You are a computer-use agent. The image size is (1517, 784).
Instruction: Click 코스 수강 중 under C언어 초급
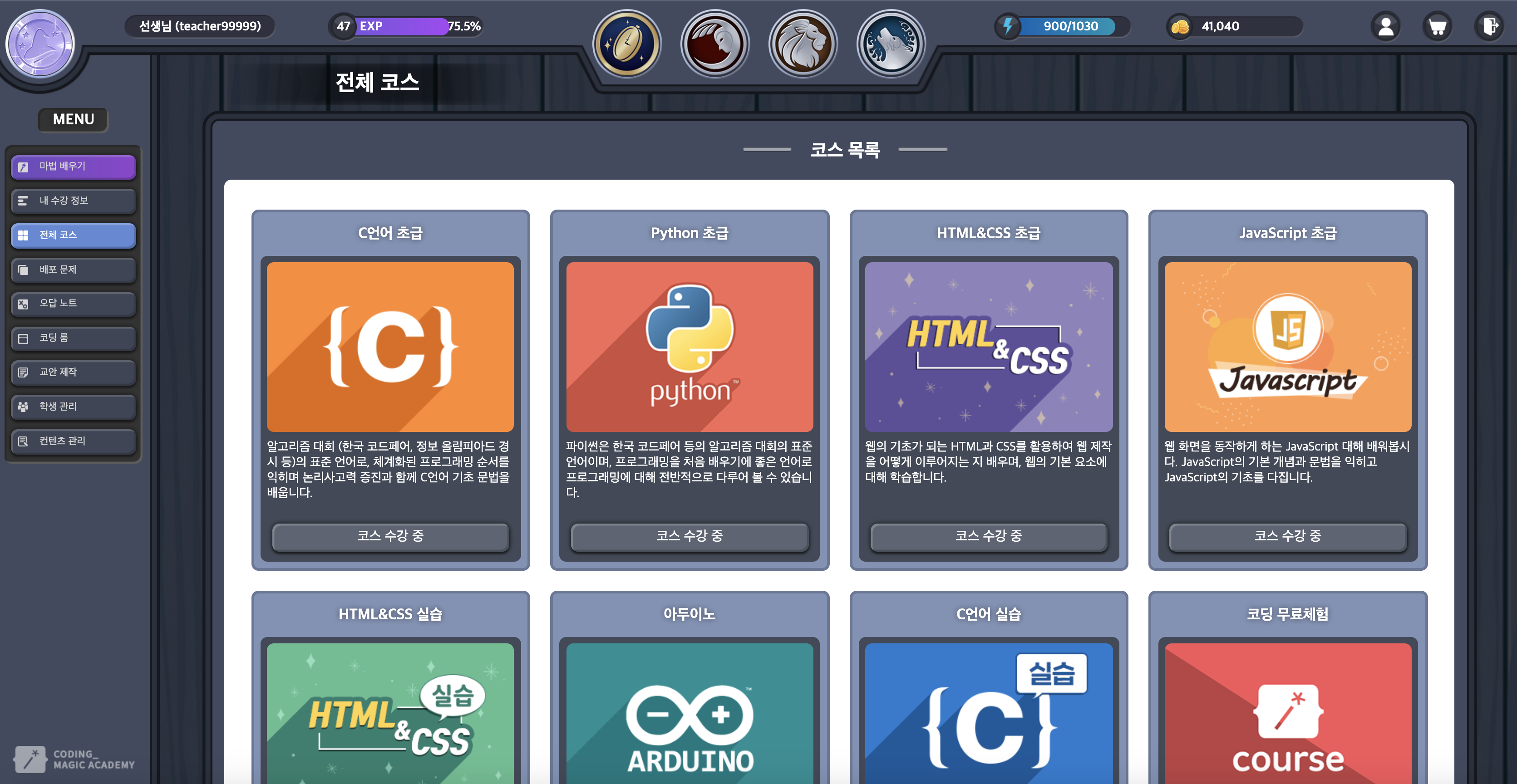(x=390, y=536)
